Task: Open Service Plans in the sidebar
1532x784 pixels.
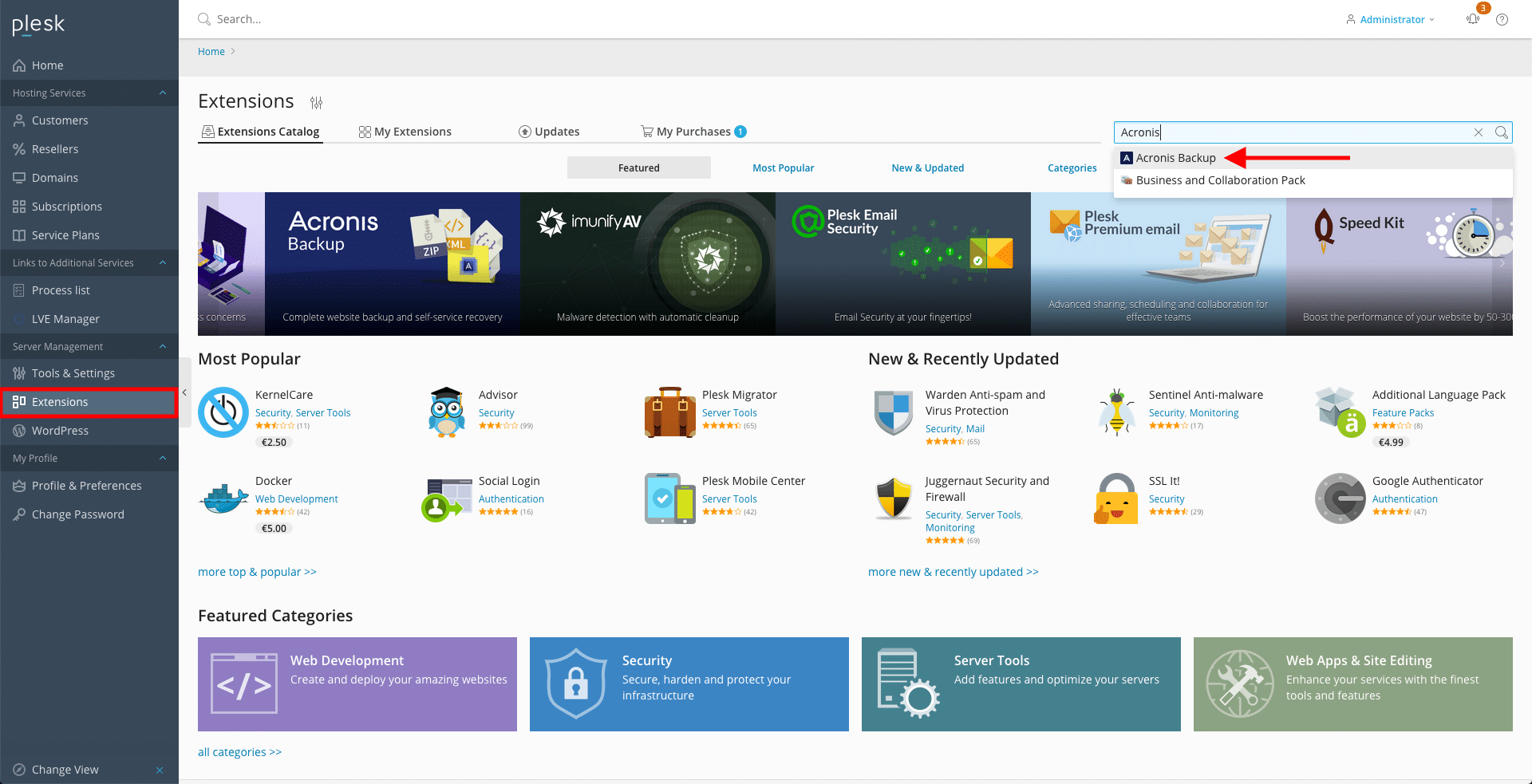Action: [89, 235]
